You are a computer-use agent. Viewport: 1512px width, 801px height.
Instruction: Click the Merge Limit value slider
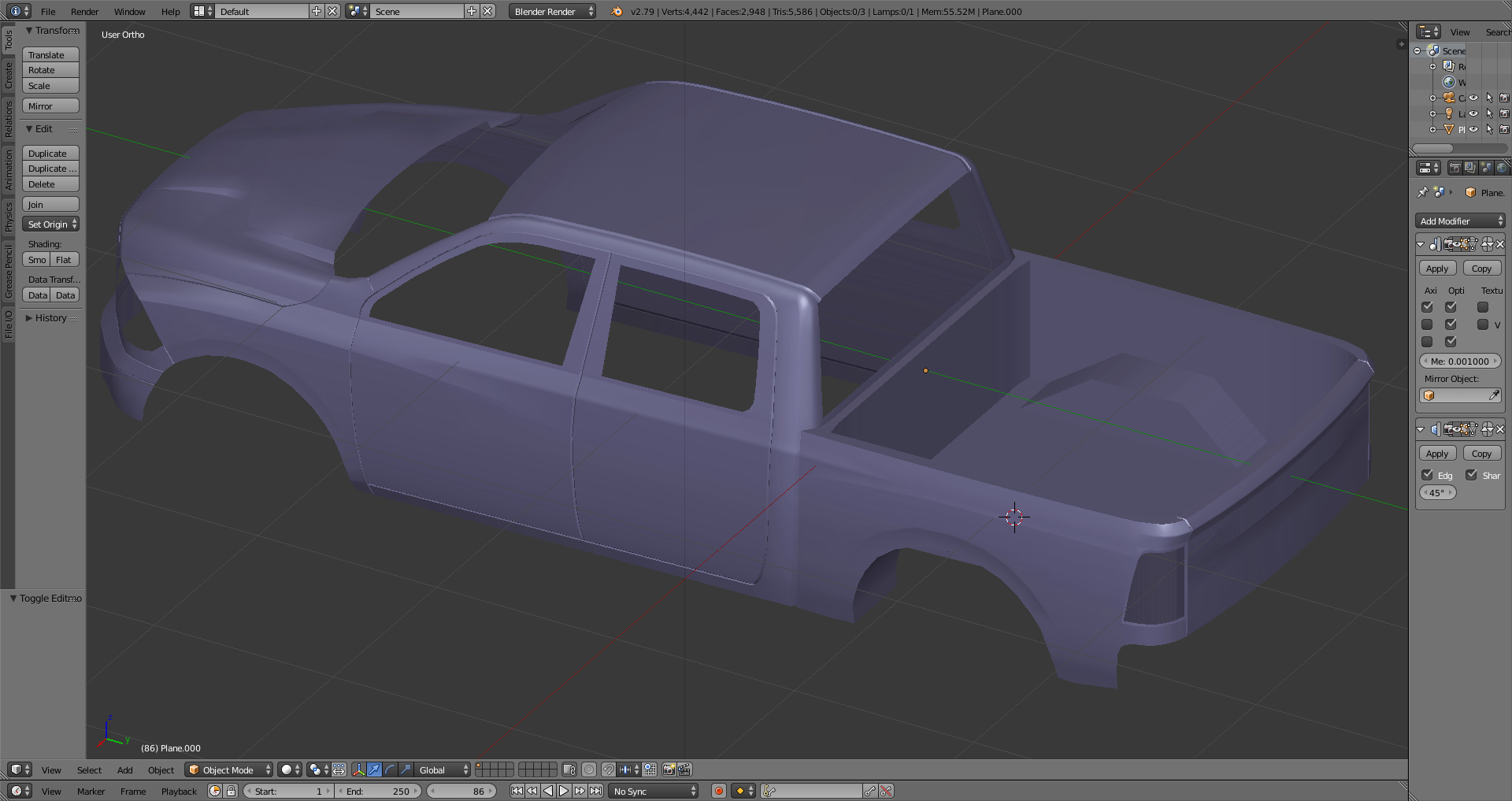pyautogui.click(x=1460, y=361)
